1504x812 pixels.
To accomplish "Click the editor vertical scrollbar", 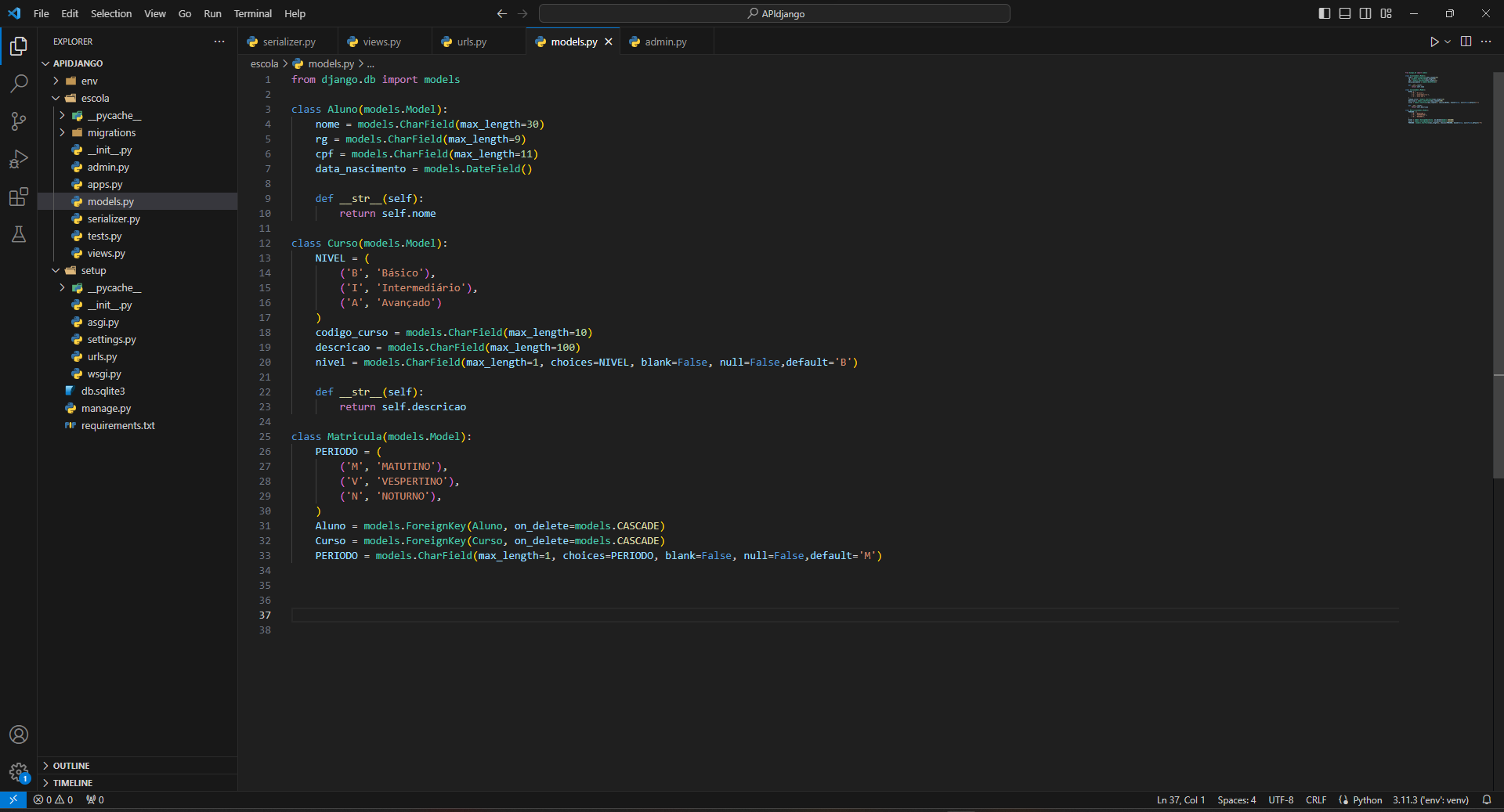I will coord(1498,274).
